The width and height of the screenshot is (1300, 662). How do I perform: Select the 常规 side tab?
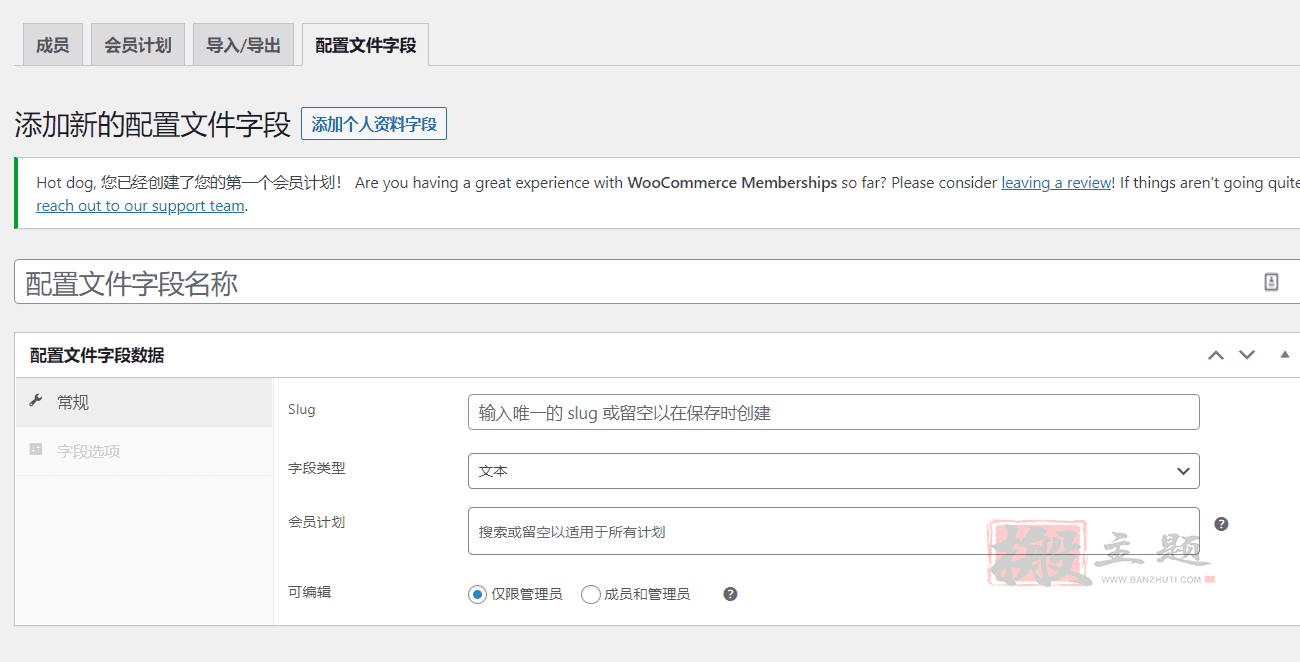(144, 402)
